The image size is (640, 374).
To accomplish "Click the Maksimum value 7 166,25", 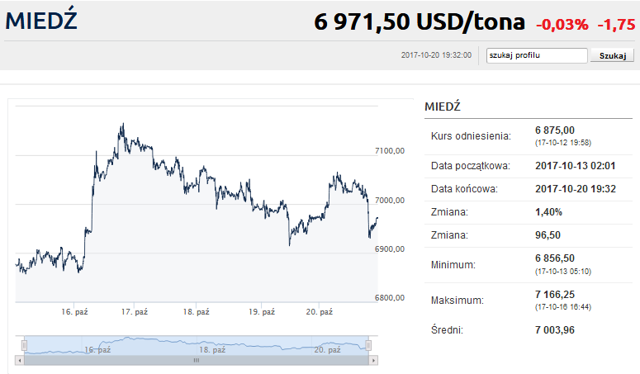I will click(x=555, y=294).
